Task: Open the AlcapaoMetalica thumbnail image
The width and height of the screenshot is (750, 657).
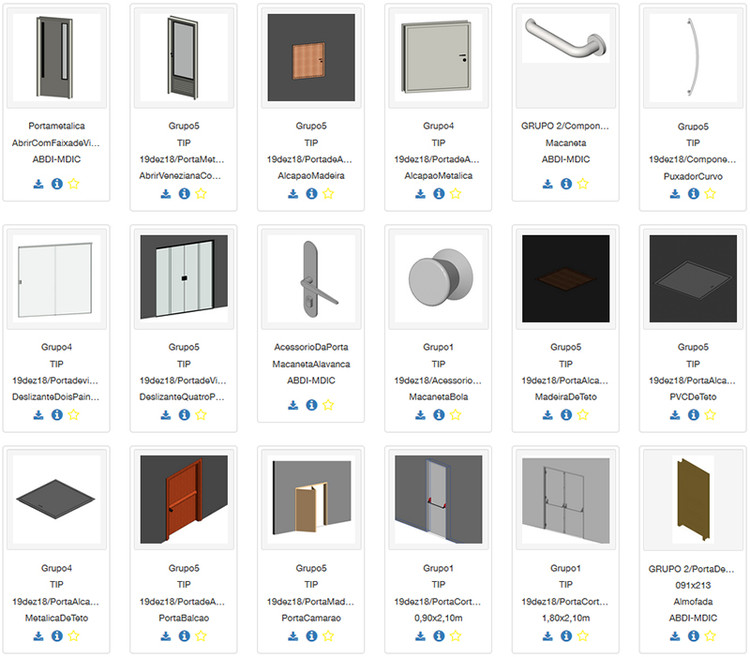Action: click(x=438, y=57)
